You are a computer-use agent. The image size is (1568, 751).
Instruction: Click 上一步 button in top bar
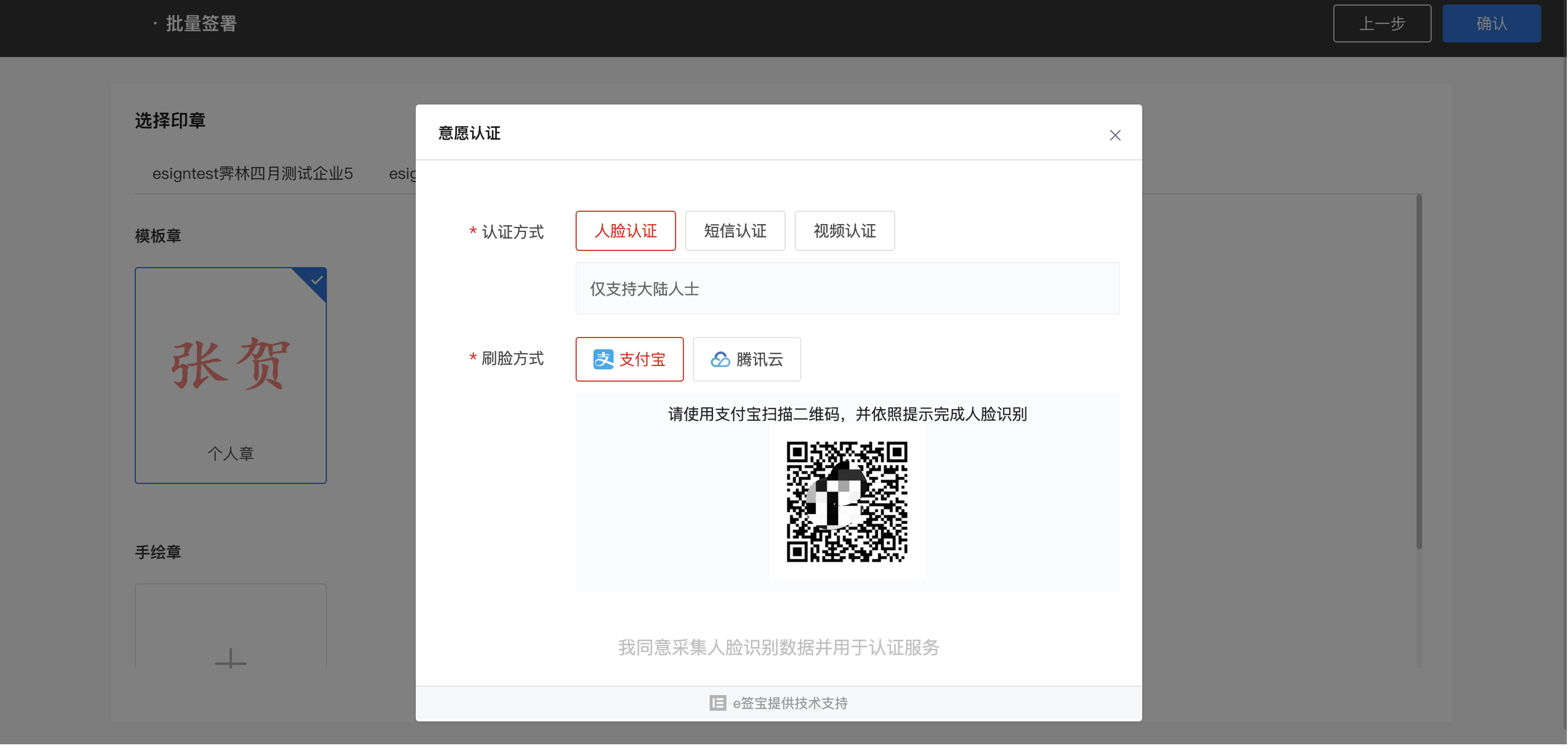tap(1382, 23)
